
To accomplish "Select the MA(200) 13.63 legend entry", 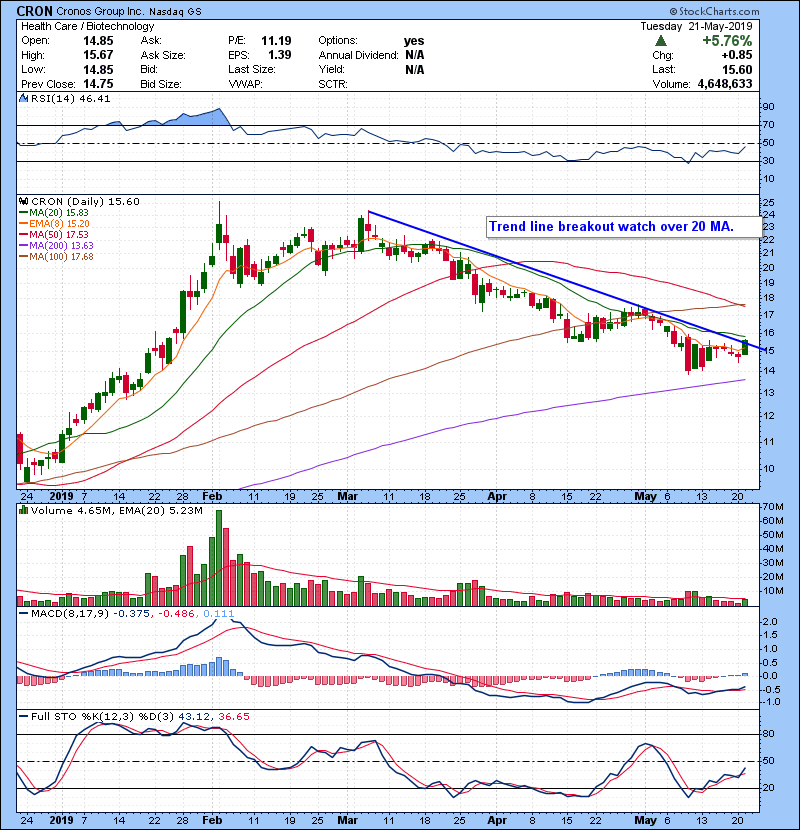I will click(56, 246).
